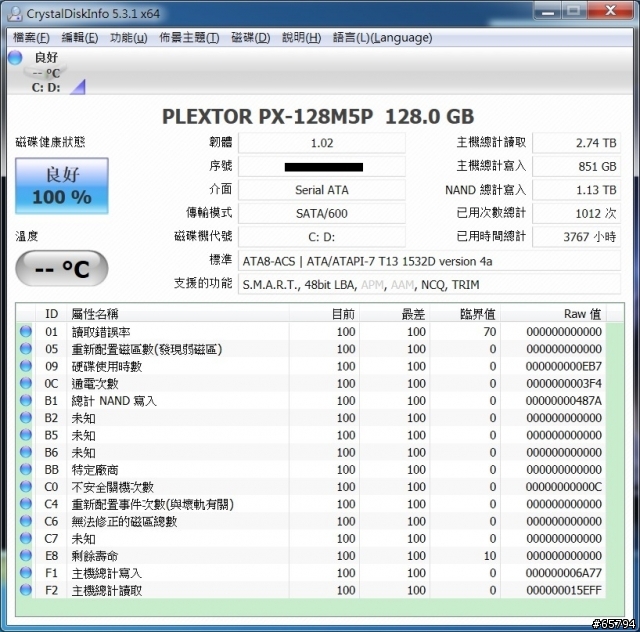Click the 良好 100 % health status button
The image size is (640, 632).
62,186
